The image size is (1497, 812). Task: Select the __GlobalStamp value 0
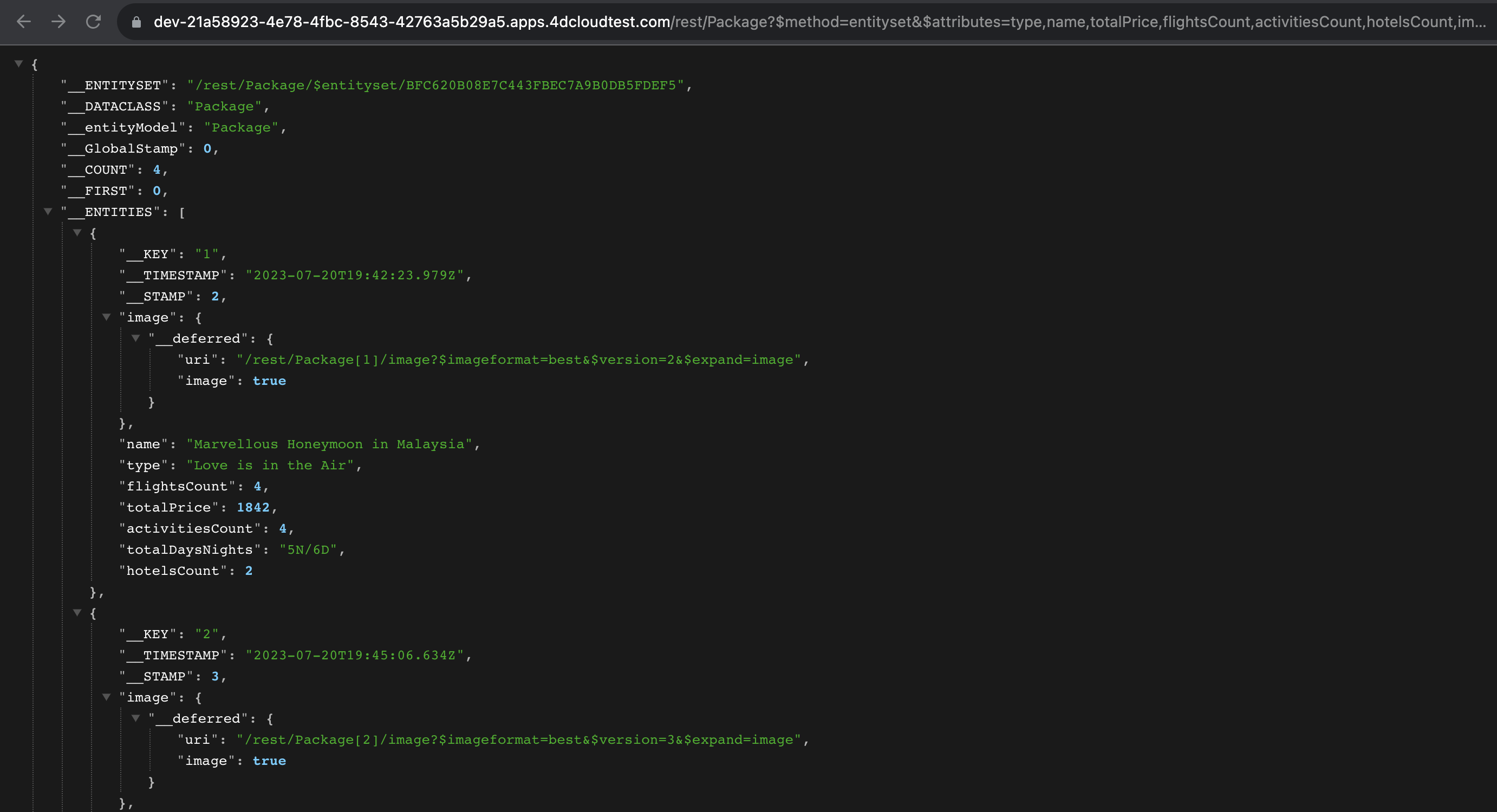tap(207, 149)
